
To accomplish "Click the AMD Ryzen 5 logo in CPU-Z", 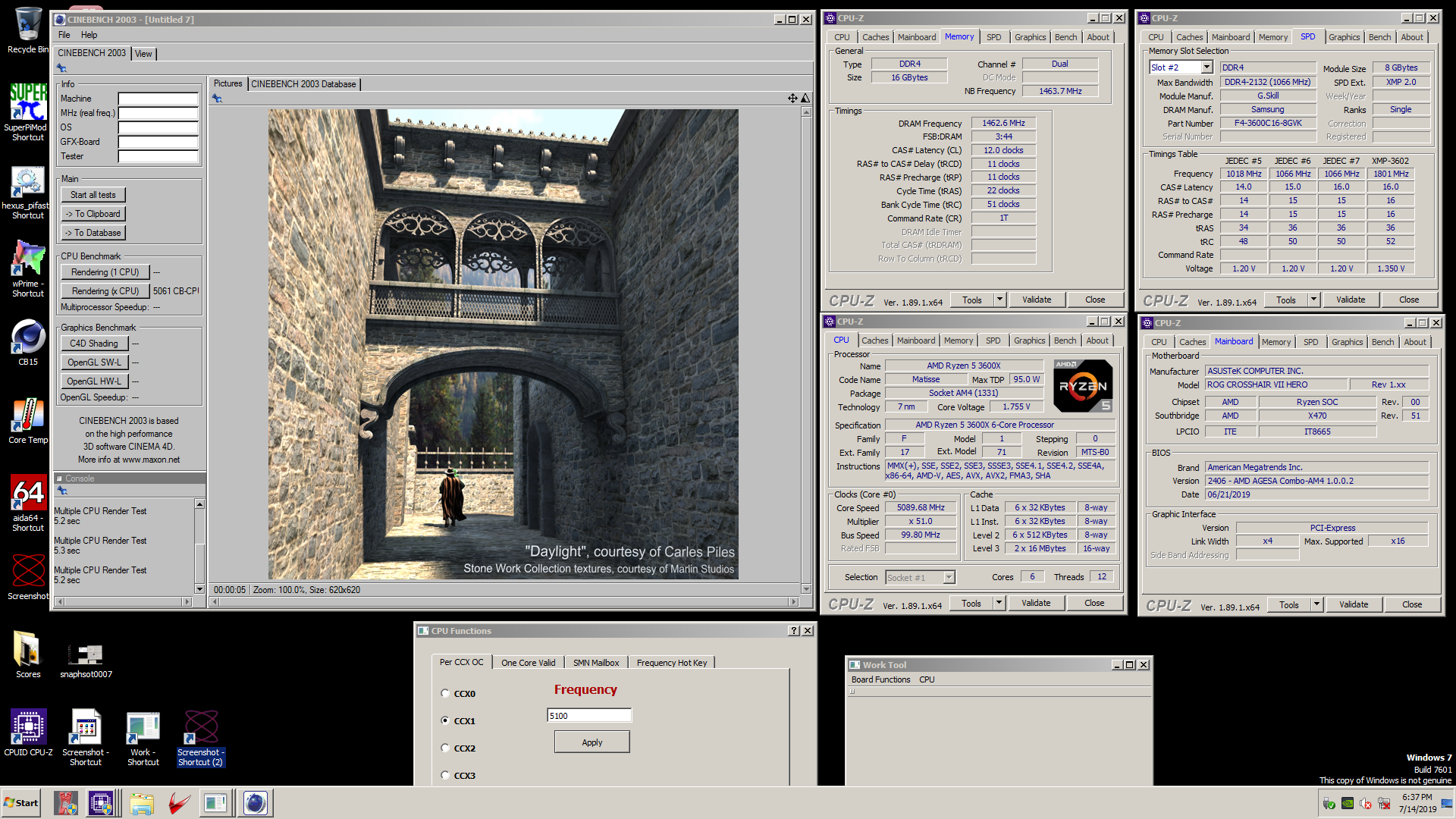I will [x=1083, y=386].
